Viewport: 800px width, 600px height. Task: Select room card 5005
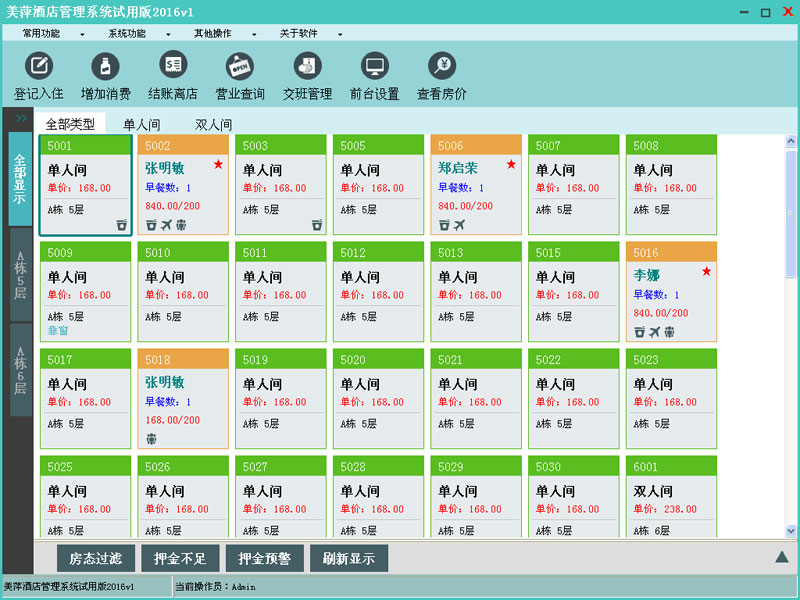pyautogui.click(x=379, y=185)
